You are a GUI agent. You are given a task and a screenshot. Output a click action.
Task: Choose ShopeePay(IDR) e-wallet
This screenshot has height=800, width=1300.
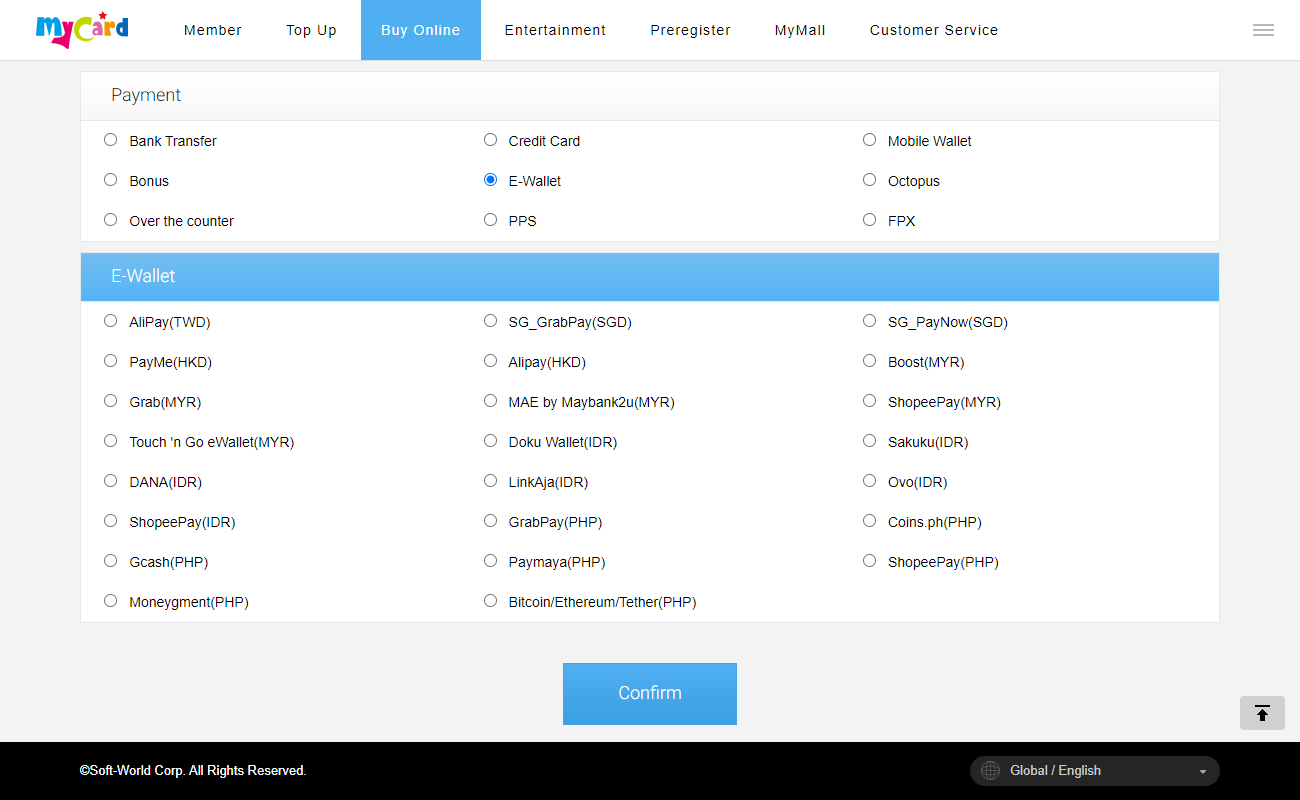pos(111,521)
